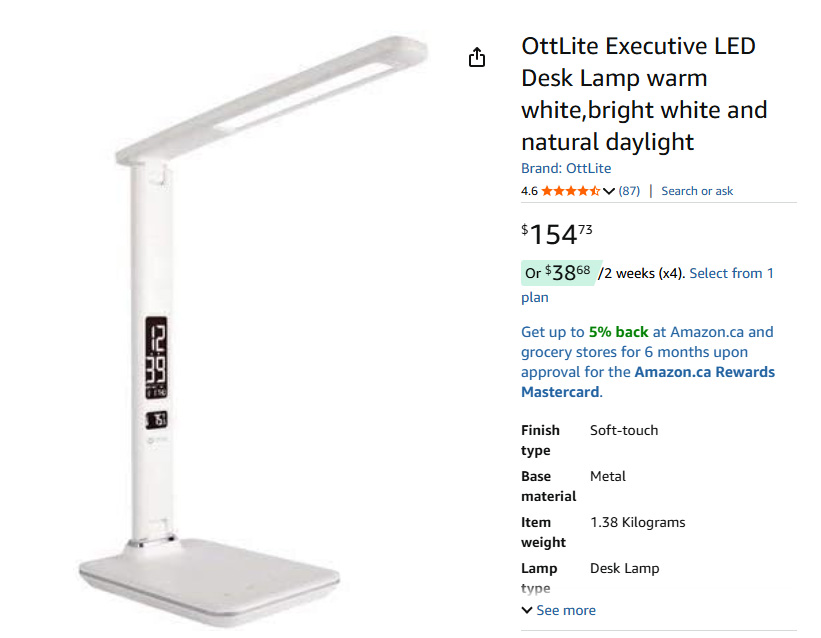
Task: Click the 1.38 Kilograms item weight value
Action: tap(637, 522)
